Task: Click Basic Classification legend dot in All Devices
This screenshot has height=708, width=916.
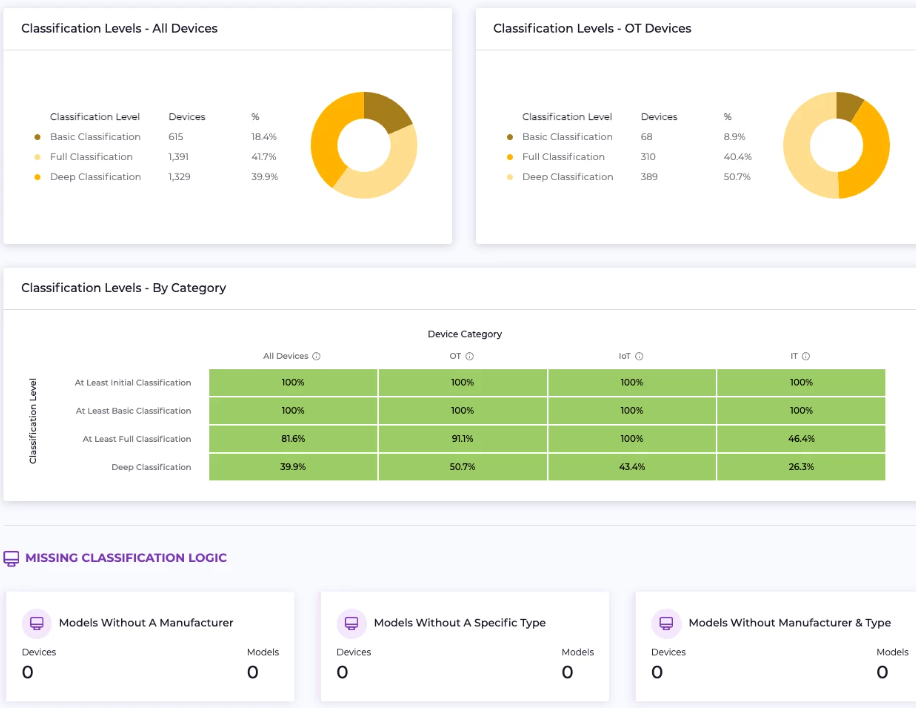Action: point(38,137)
